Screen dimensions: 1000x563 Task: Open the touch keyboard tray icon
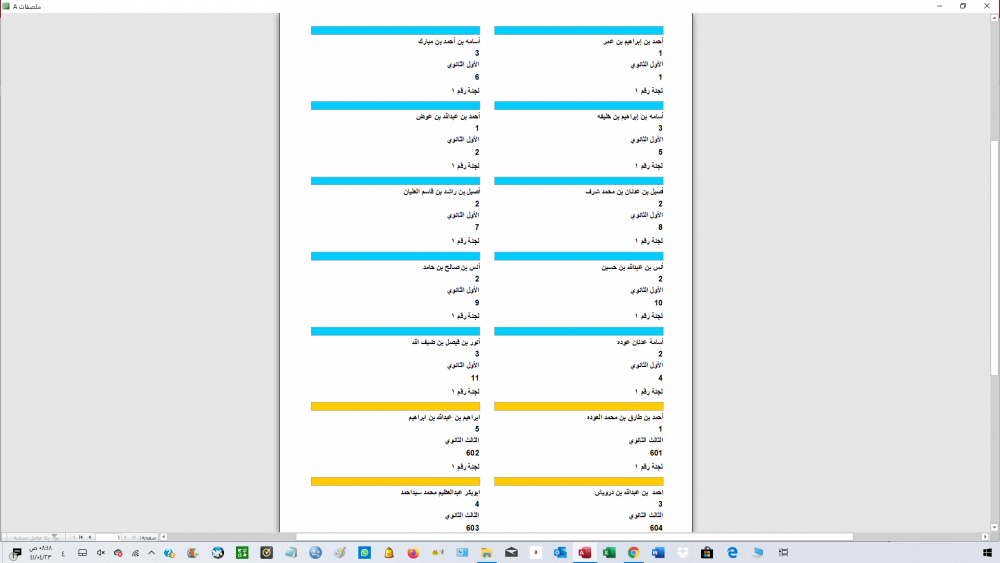click(82, 553)
